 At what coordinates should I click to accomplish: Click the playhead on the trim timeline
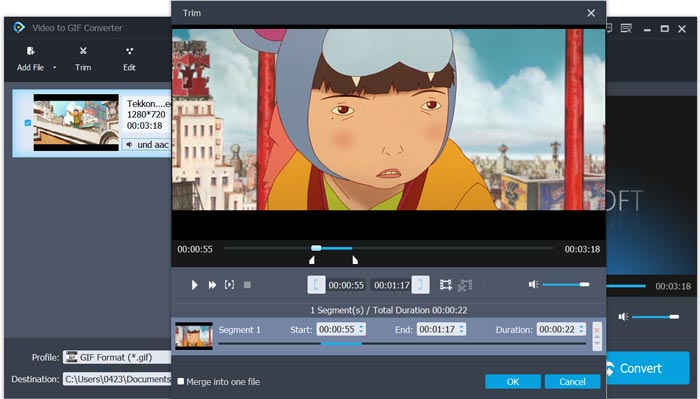(316, 248)
